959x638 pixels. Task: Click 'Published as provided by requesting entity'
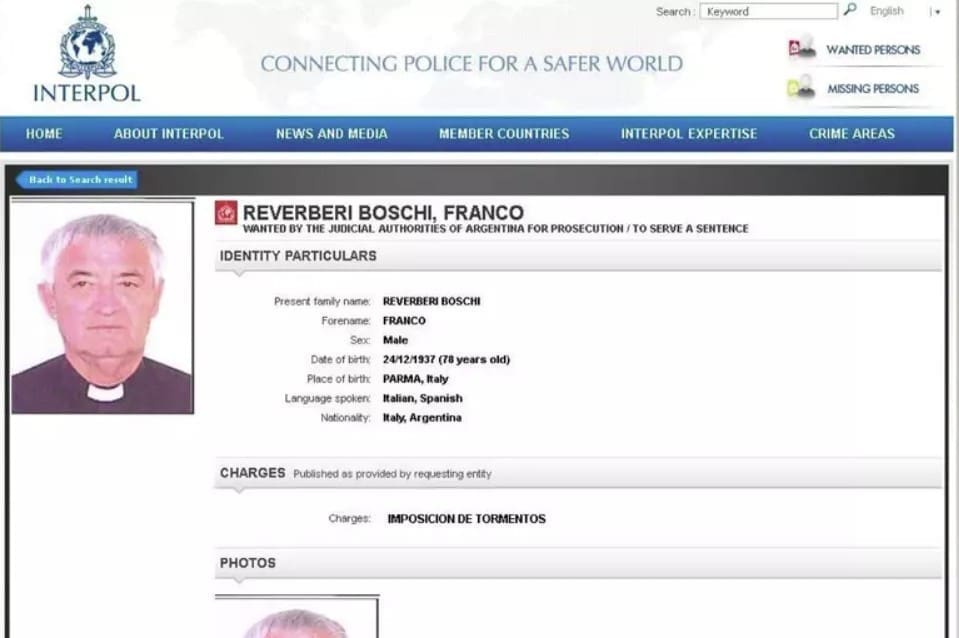pos(392,474)
